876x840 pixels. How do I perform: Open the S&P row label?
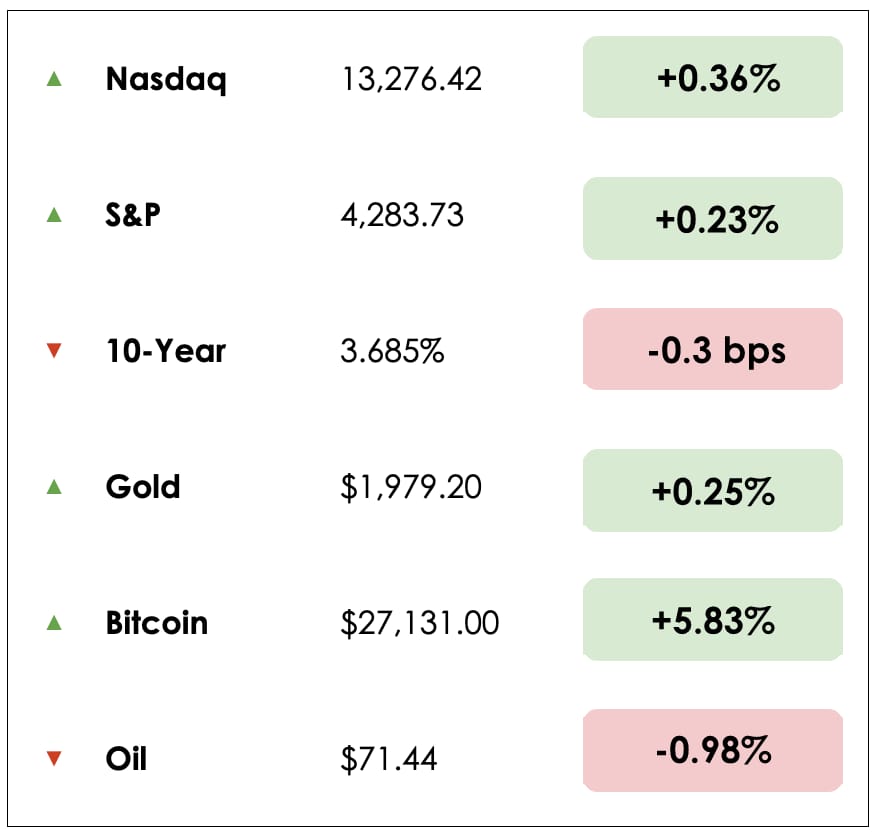pos(133,214)
